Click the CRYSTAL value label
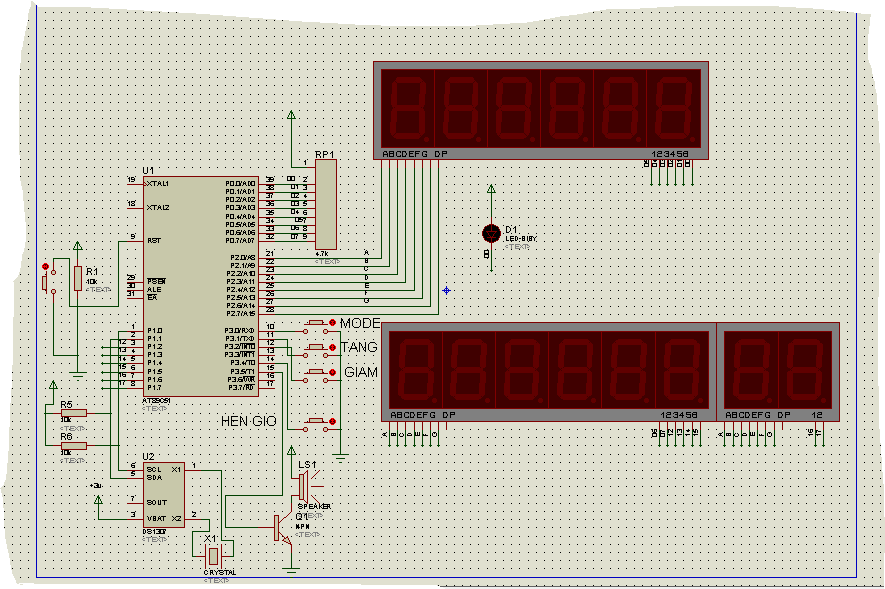The height and width of the screenshot is (589, 885). point(220,573)
